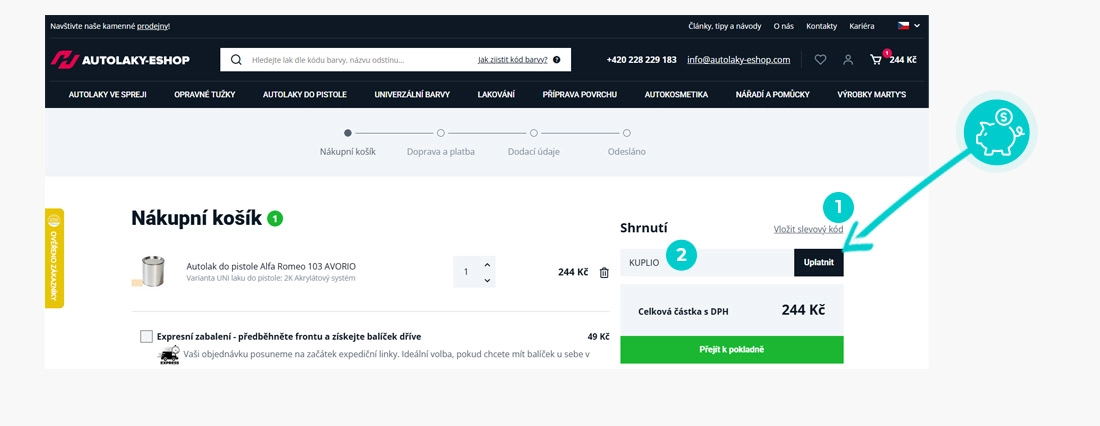Open the user account icon
This screenshot has width=1100, height=426.
click(x=848, y=60)
